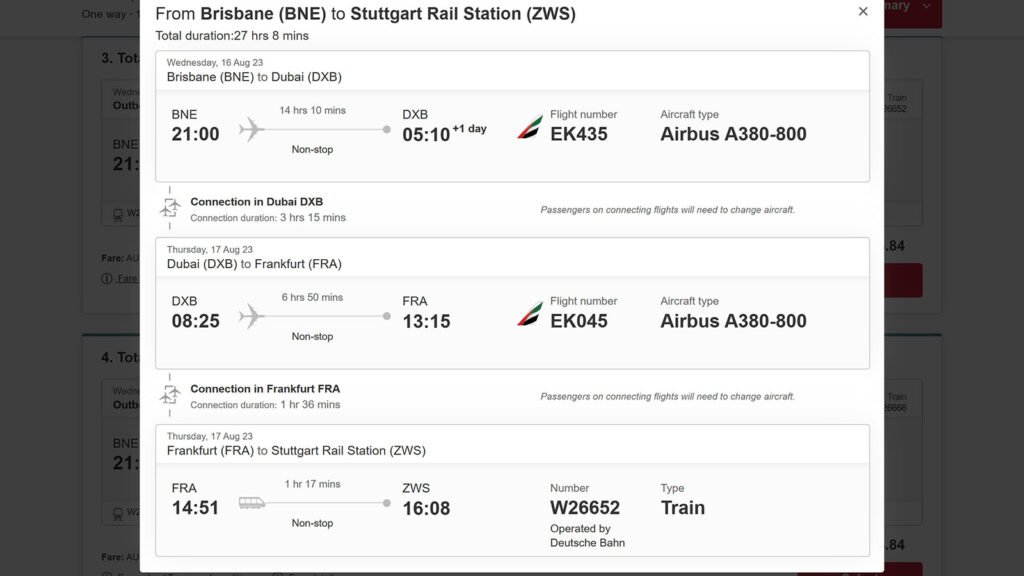Click the aircraft-change icon at Connection in Dubai DXB
The image size is (1024, 576).
170,207
